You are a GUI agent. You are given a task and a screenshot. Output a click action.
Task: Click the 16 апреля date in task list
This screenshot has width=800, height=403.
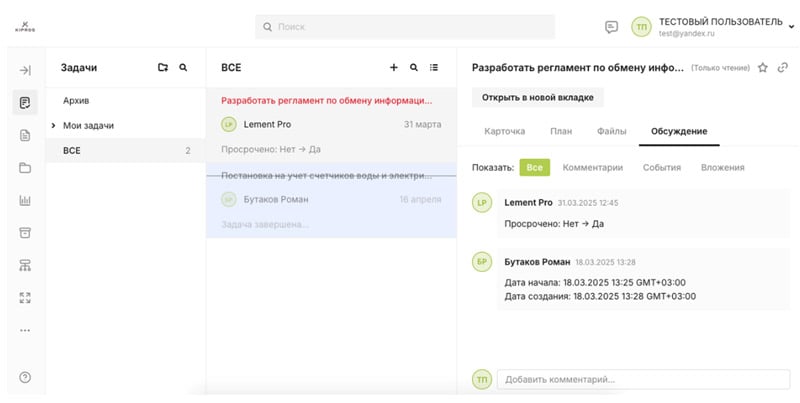[x=420, y=199]
